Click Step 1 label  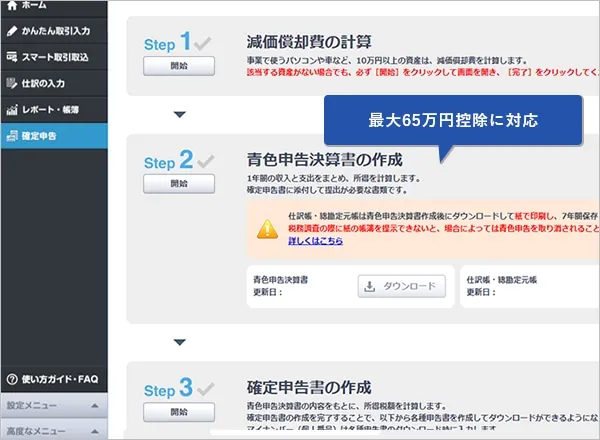(x=167, y=42)
